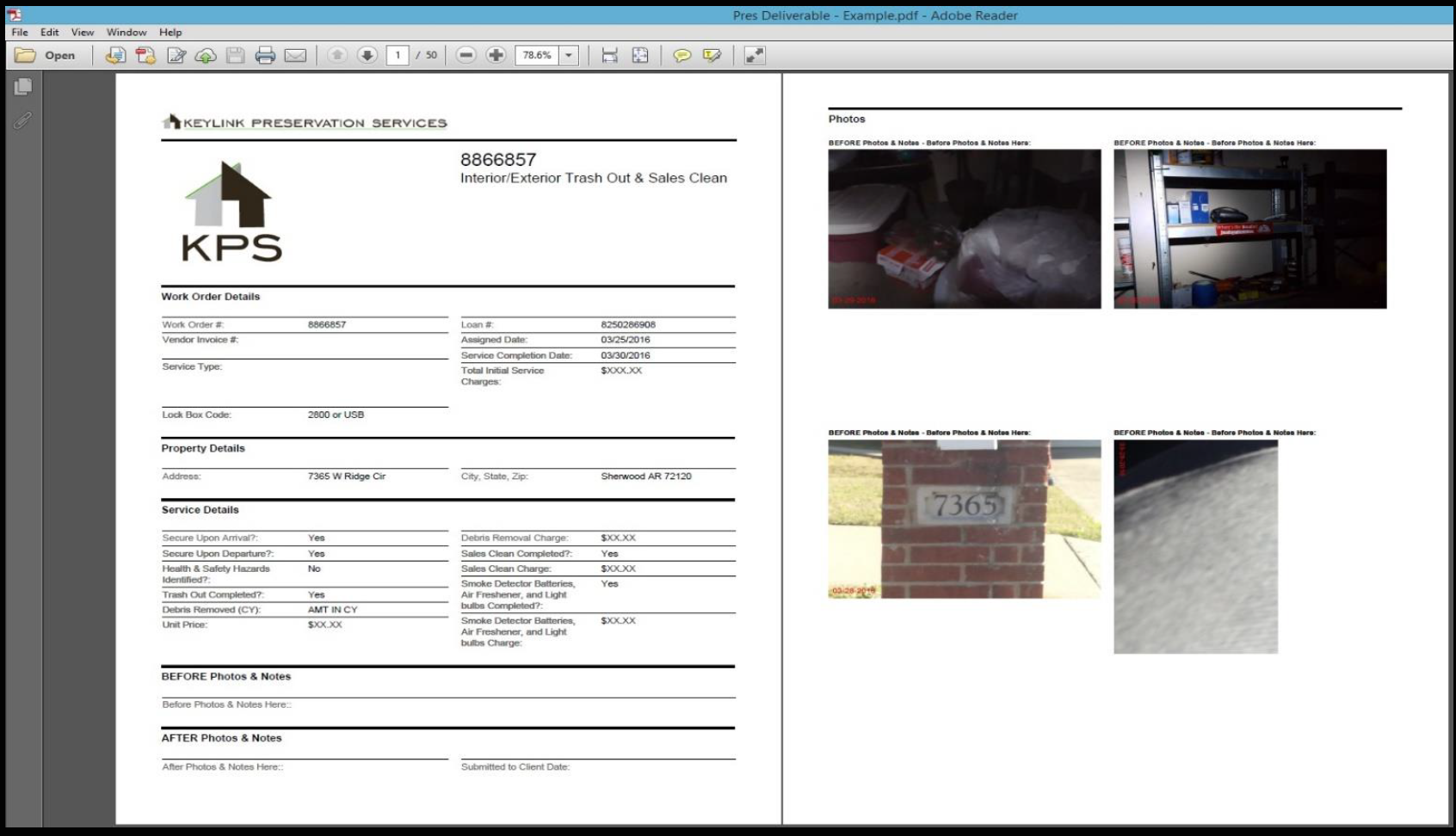Image resolution: width=1456 pixels, height=836 pixels.
Task: Click the page number input field
Action: click(x=398, y=55)
